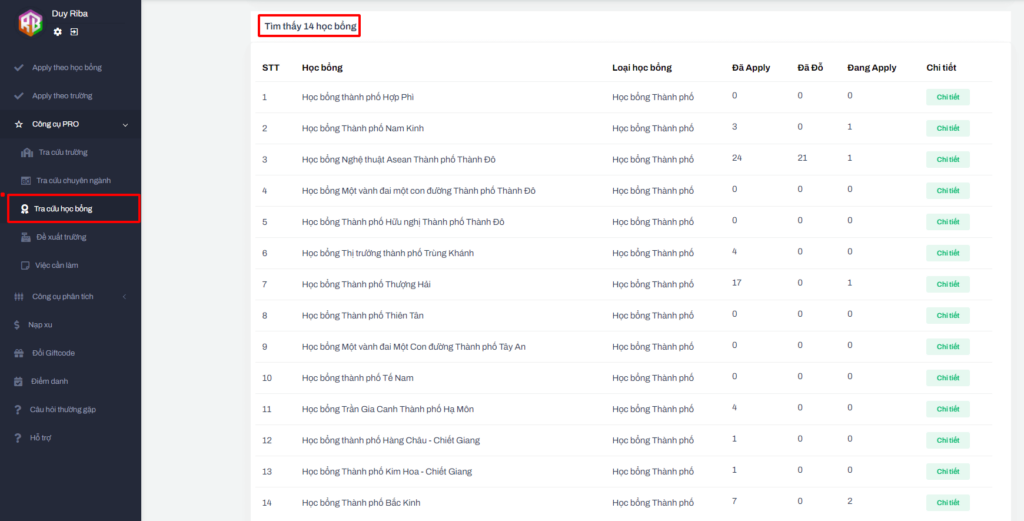The image size is (1024, 521).
Task: Go to Apply theo học bổng
Action: pyautogui.click(x=66, y=67)
